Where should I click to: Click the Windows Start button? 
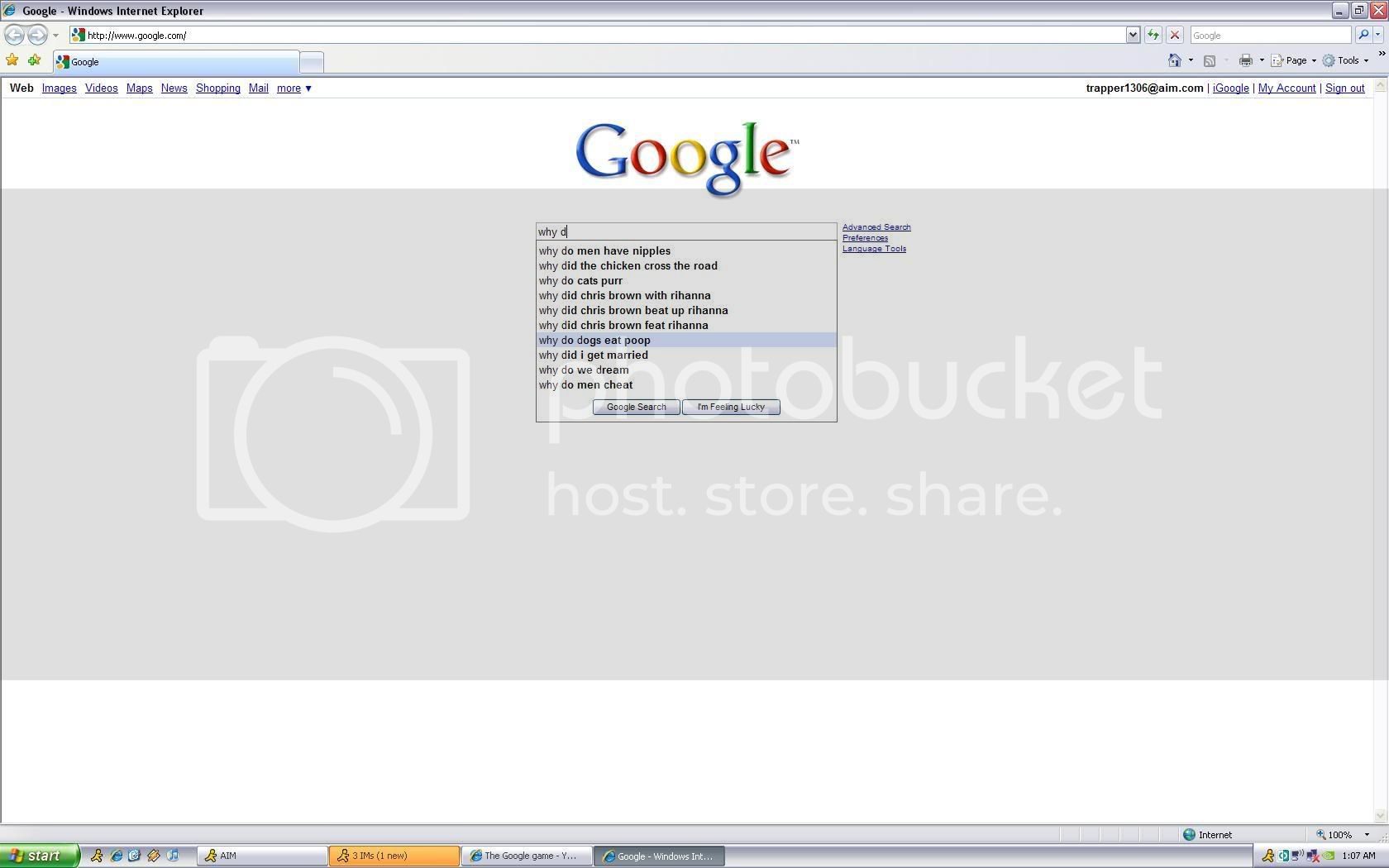40,856
